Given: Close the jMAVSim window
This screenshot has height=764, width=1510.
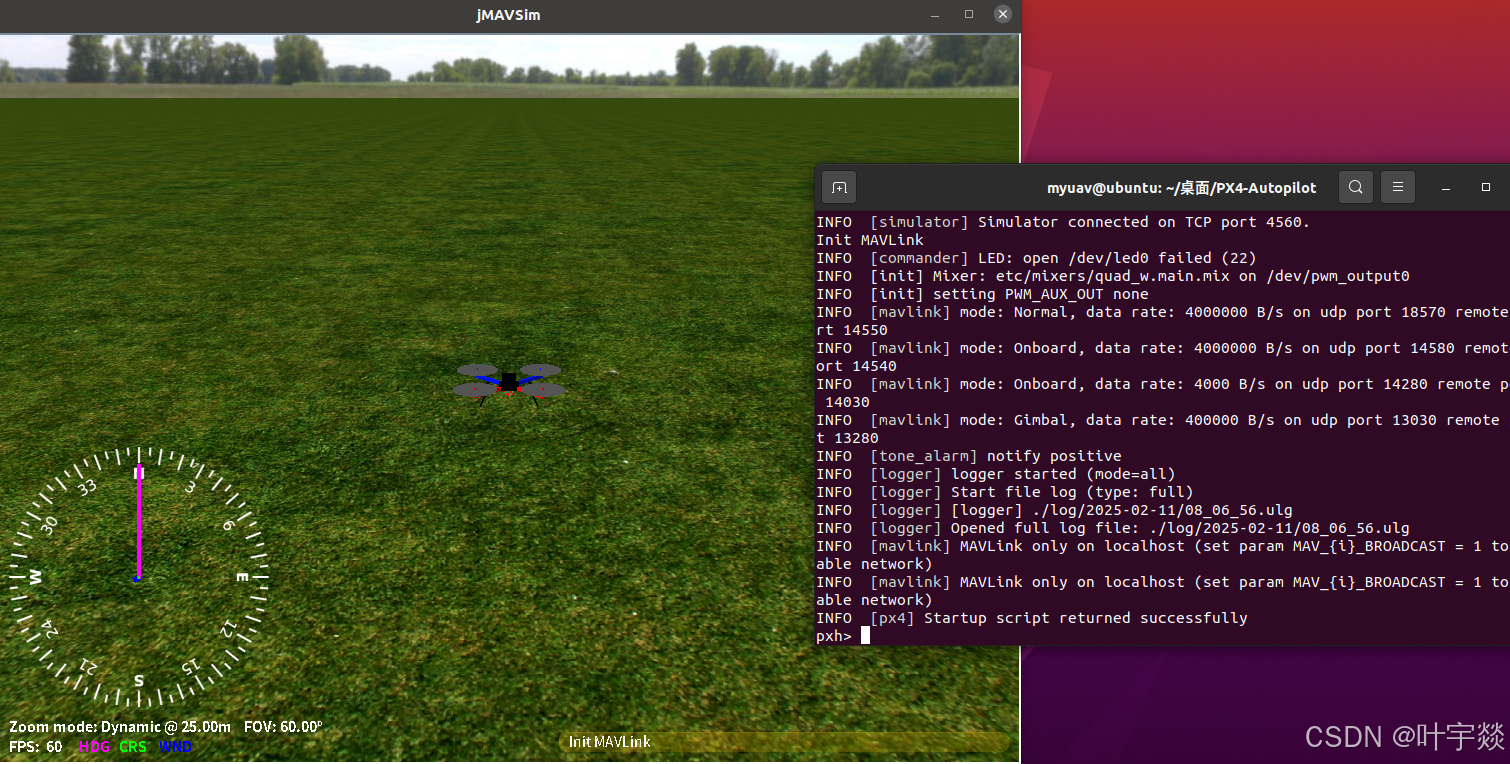Looking at the screenshot, I should coord(1003,14).
